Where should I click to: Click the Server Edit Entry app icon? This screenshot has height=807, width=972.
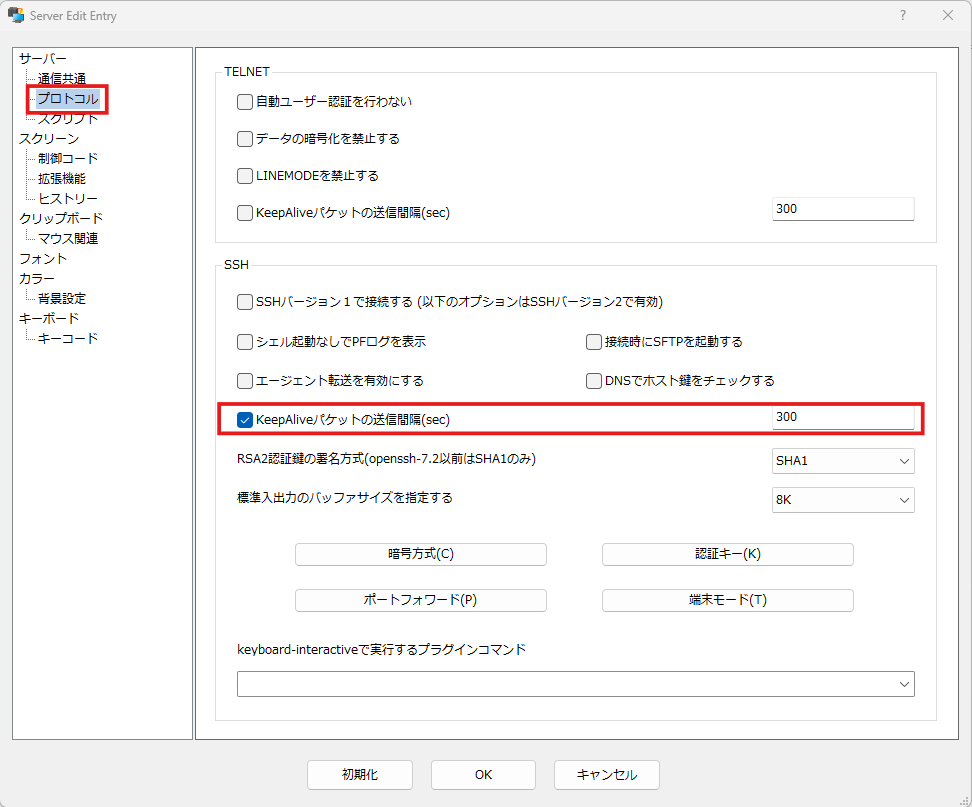pos(15,15)
